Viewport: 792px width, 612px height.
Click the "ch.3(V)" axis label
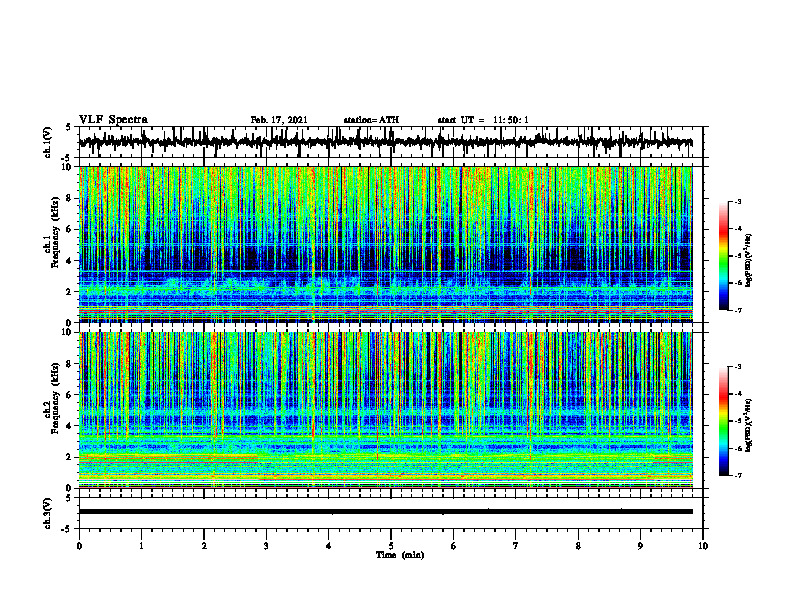48,513
